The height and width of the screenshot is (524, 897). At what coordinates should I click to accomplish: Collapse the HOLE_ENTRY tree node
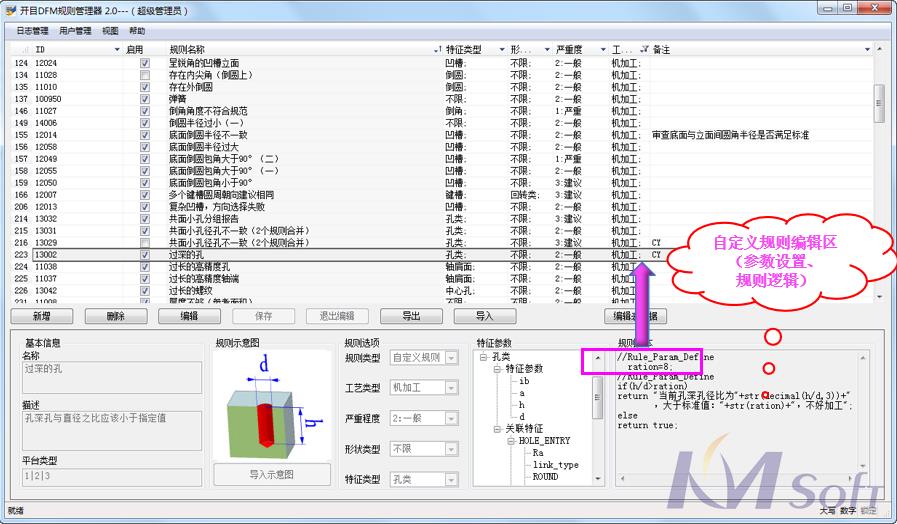point(510,441)
